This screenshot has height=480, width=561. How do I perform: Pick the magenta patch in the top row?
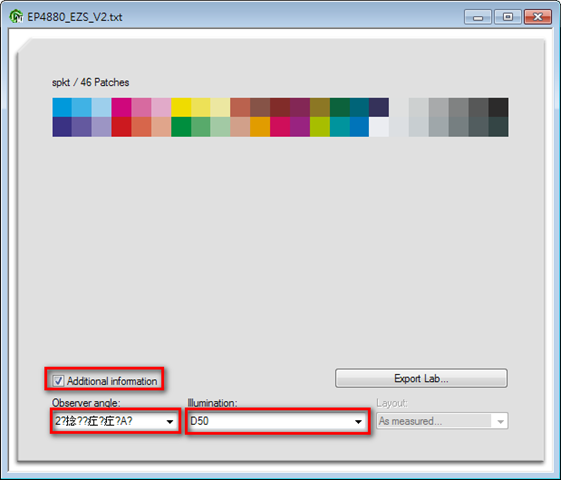(x=121, y=107)
